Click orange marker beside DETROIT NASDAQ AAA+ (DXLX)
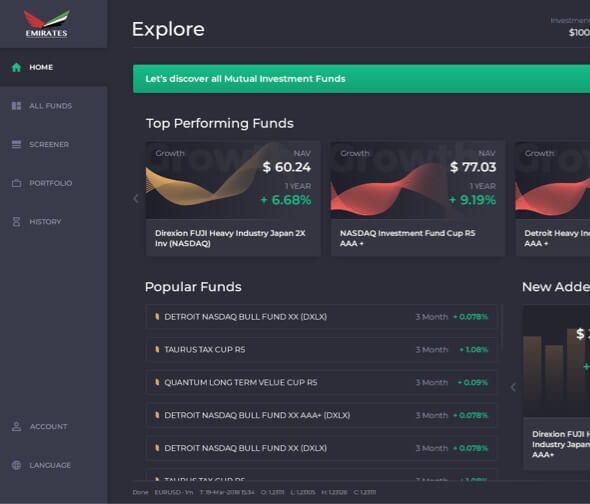 click(157, 415)
